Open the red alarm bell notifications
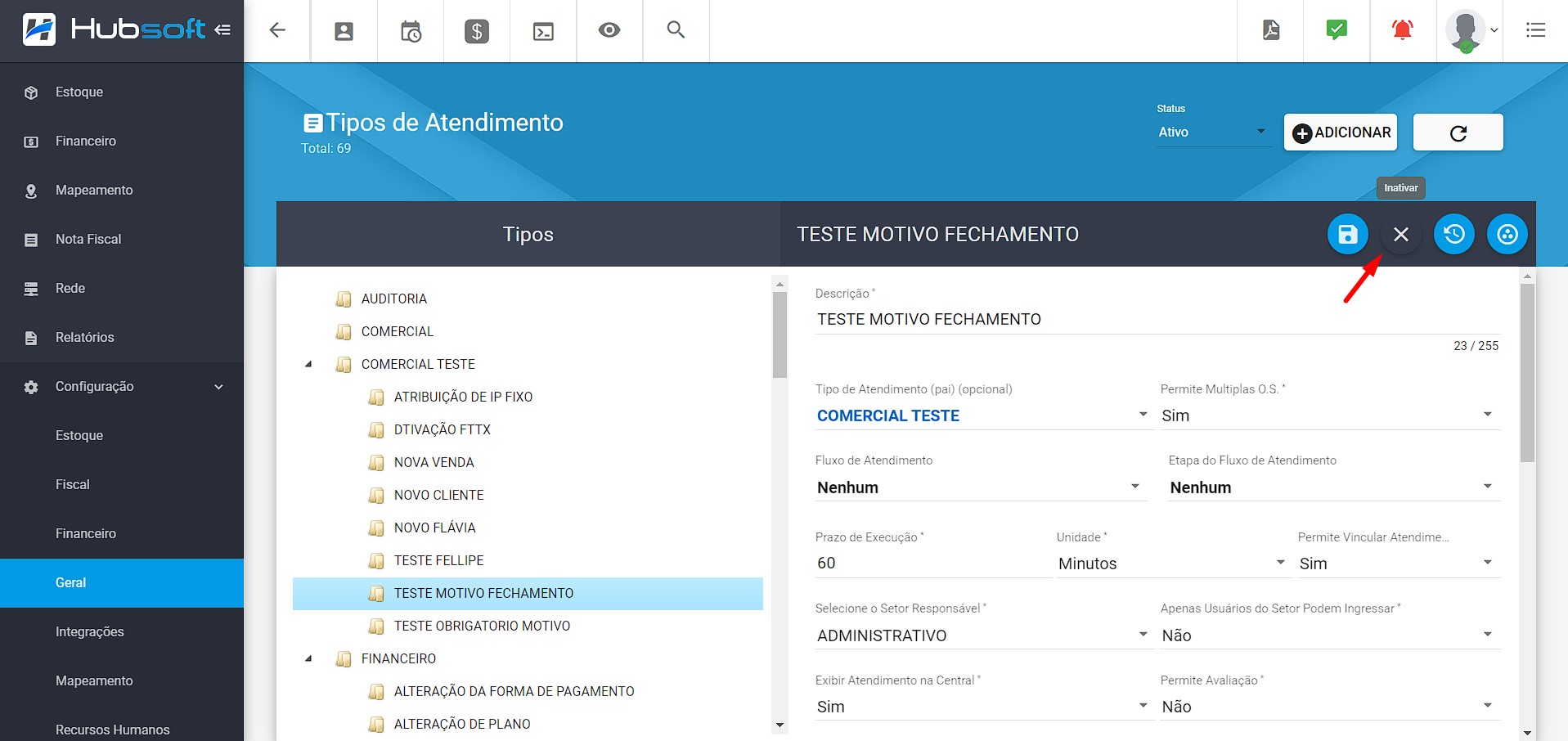 (x=1403, y=30)
